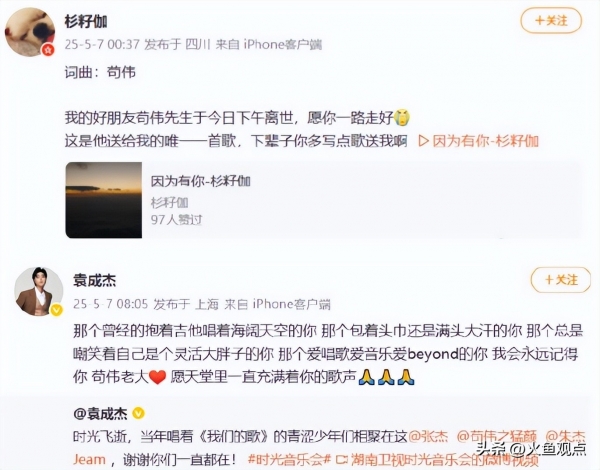600x470 pixels.
Task: Play the 因为有你-杉籽伽 song link
Action: [x=479, y=141]
